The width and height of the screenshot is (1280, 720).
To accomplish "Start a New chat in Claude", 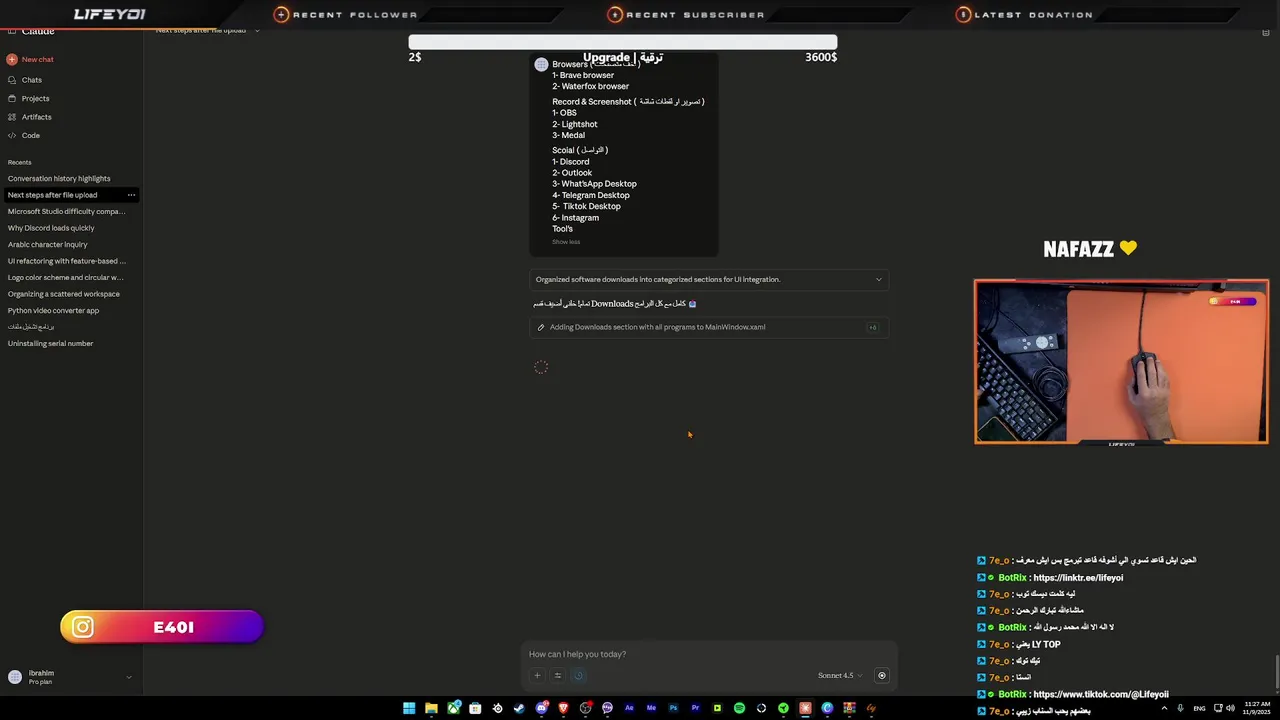I will [30, 59].
